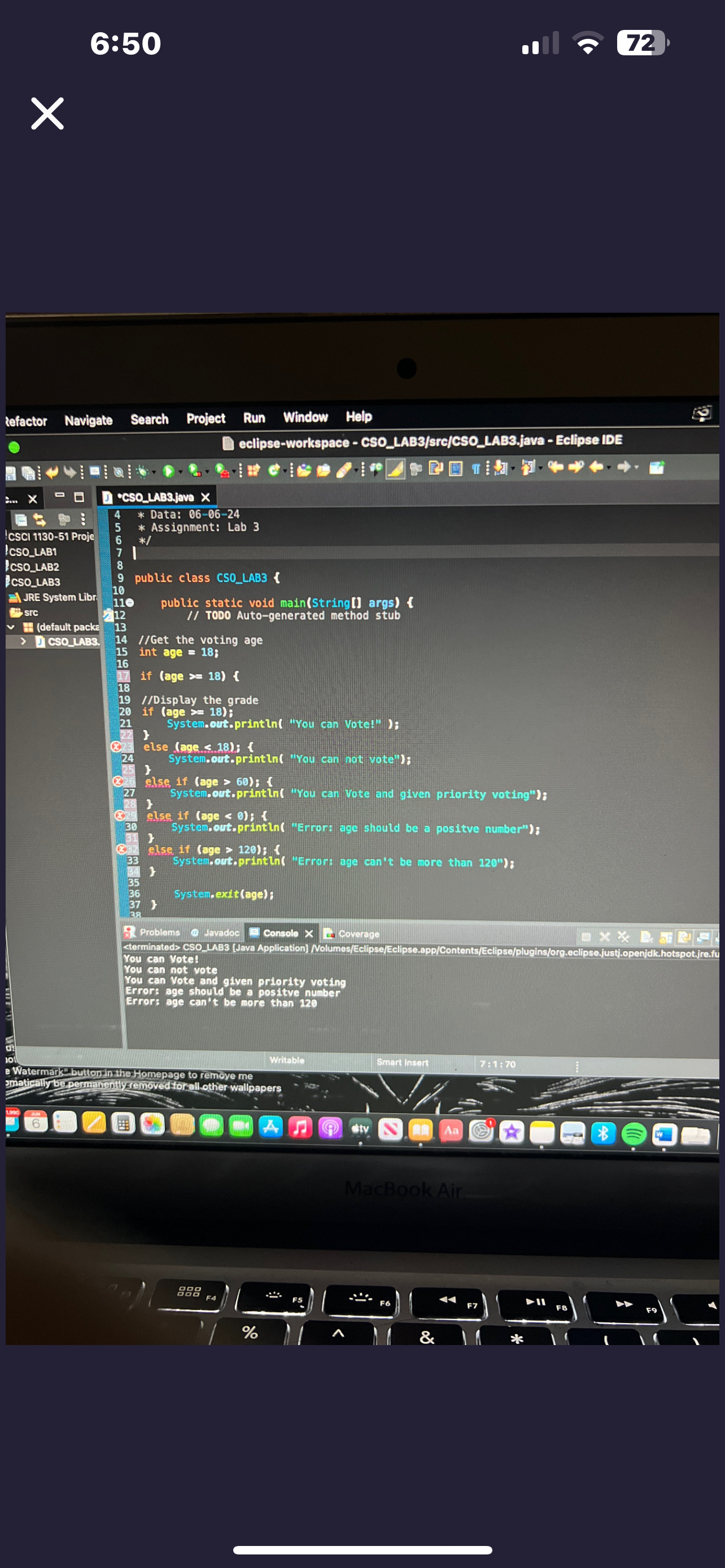
Task: Open System Settings icon with badge in Dock
Action: click(x=481, y=1131)
